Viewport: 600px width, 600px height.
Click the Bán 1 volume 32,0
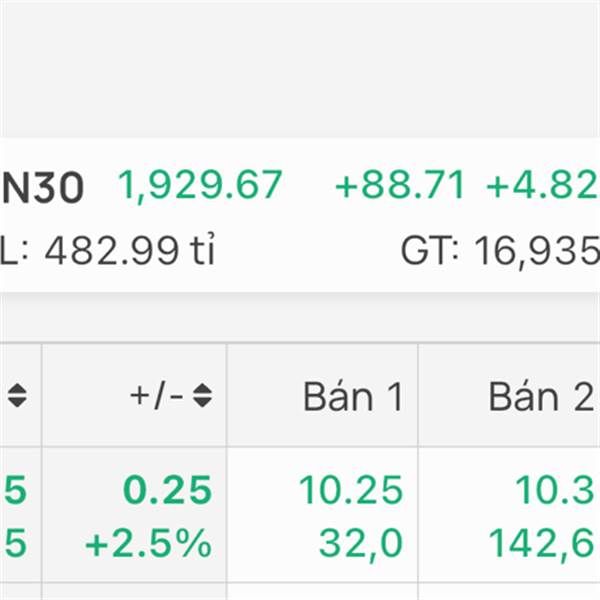[x=361, y=543]
